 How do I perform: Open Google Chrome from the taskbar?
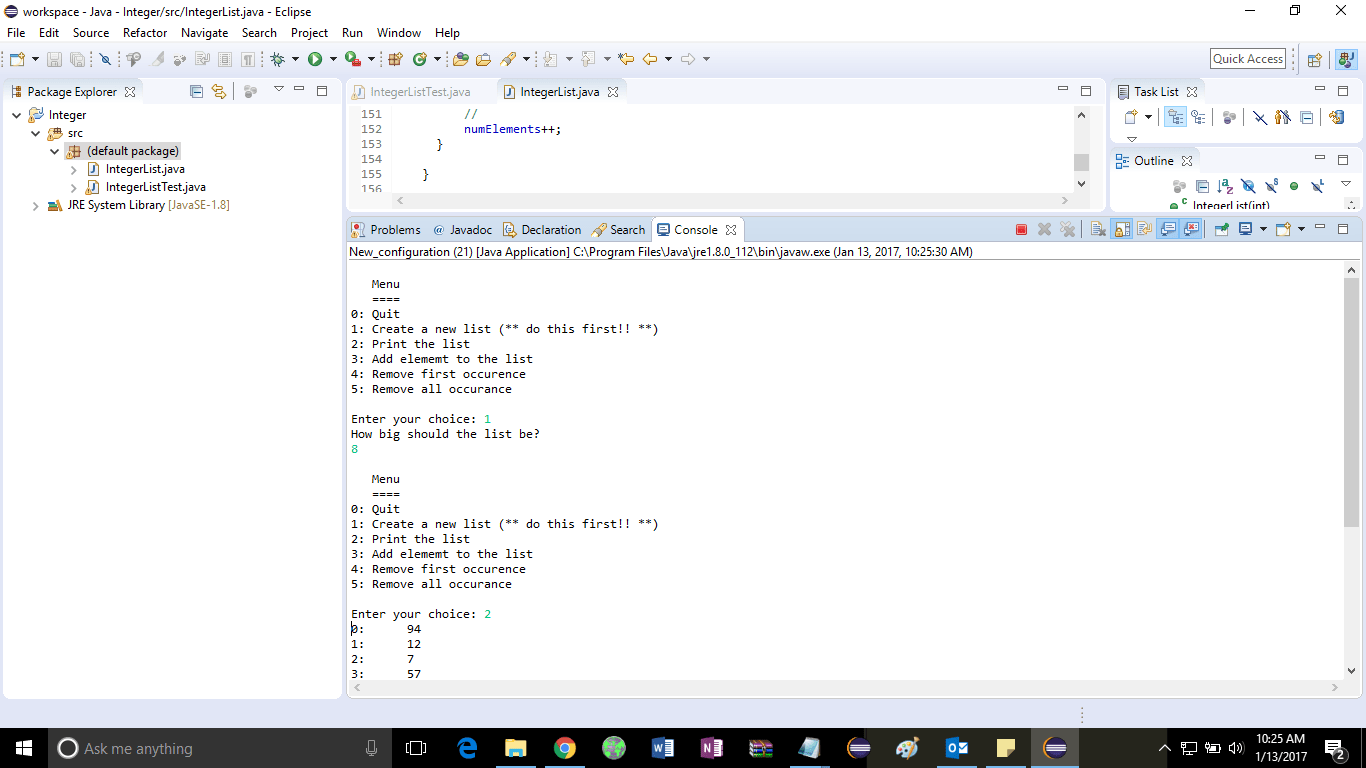pyautogui.click(x=565, y=748)
